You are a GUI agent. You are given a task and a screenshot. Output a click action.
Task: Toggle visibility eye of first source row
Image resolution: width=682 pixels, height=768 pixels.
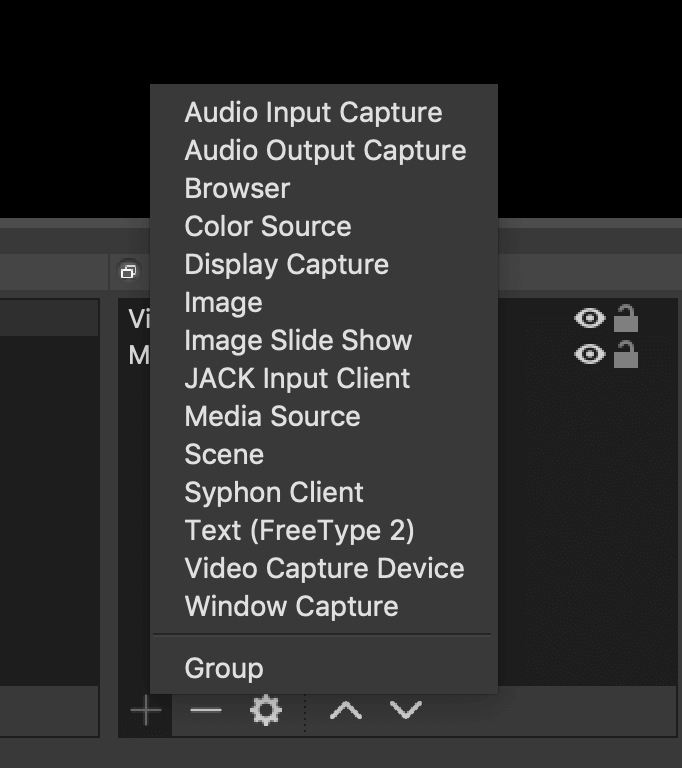(590, 318)
